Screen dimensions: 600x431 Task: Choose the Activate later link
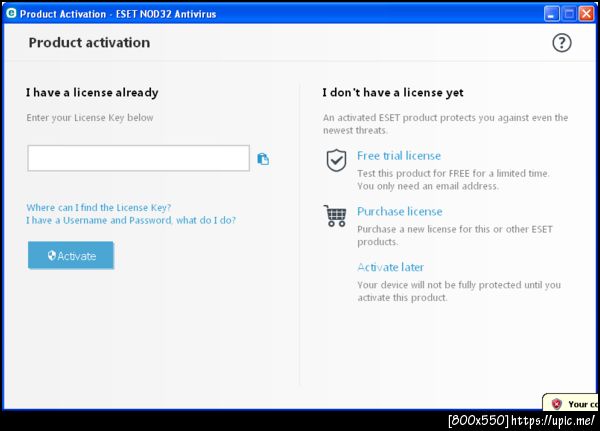(x=390, y=267)
